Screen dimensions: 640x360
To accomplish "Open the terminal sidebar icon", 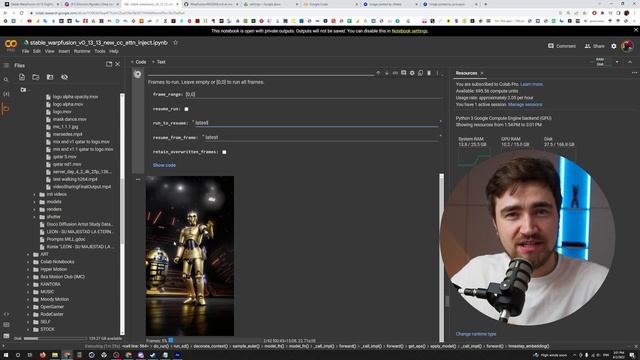I will pos(6,336).
